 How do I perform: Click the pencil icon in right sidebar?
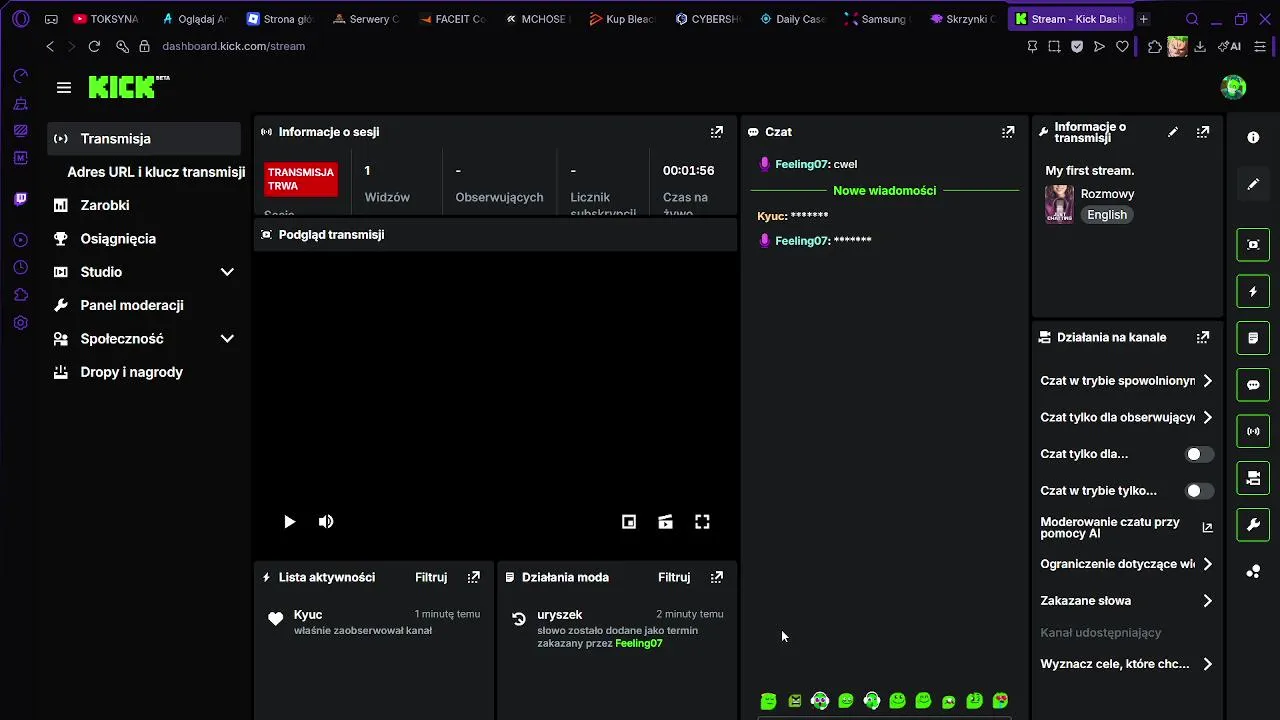click(1253, 185)
